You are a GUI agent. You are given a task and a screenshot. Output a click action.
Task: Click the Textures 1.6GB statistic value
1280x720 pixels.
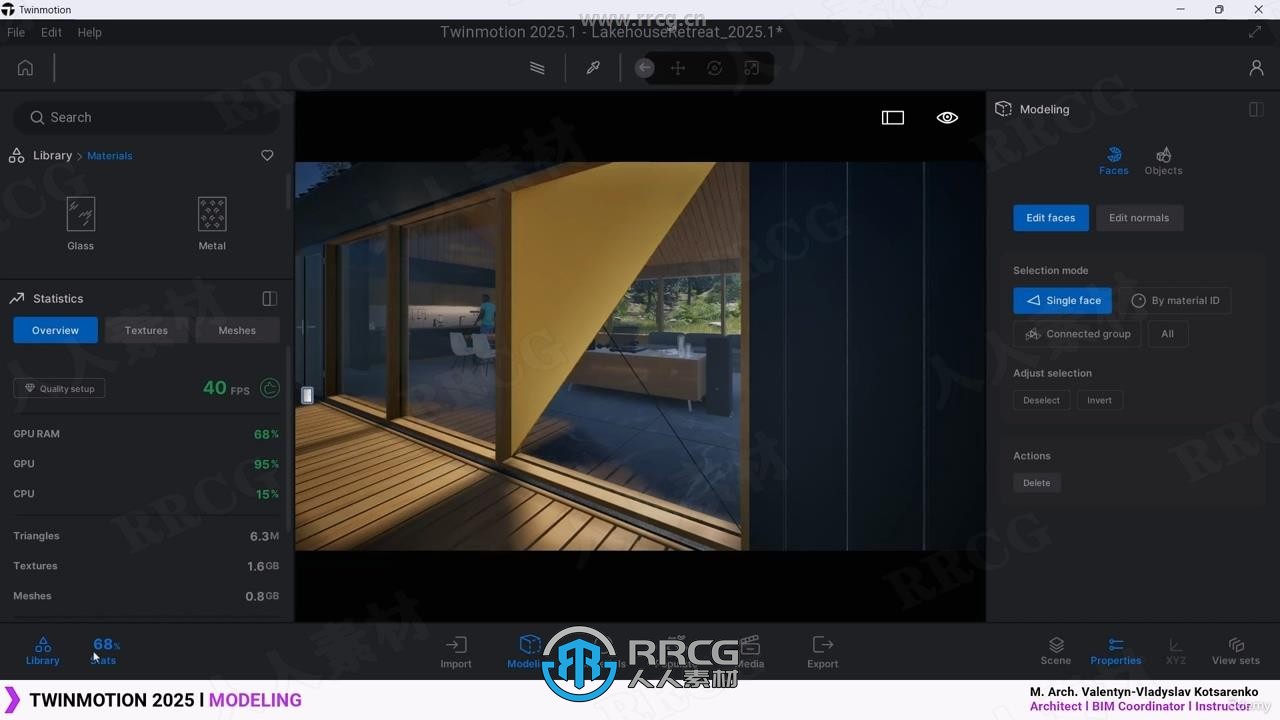coord(263,566)
